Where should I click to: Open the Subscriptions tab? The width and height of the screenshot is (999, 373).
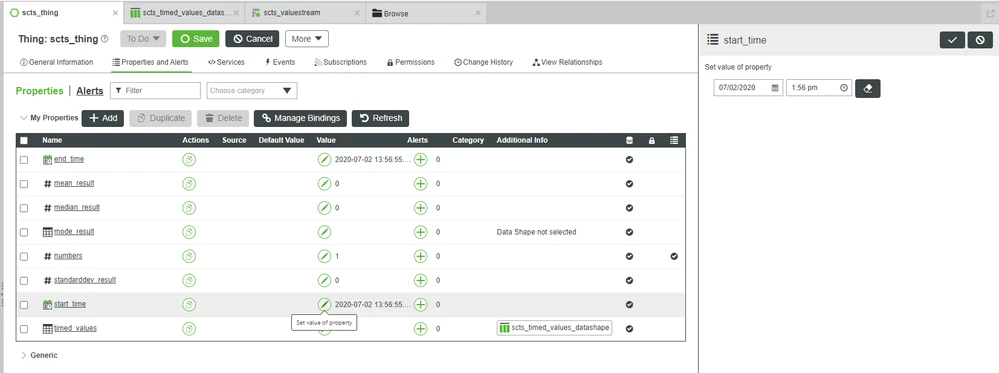[340, 62]
